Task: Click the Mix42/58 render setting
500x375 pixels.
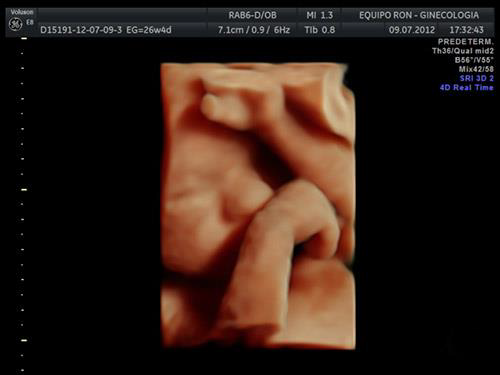Action: (476, 69)
